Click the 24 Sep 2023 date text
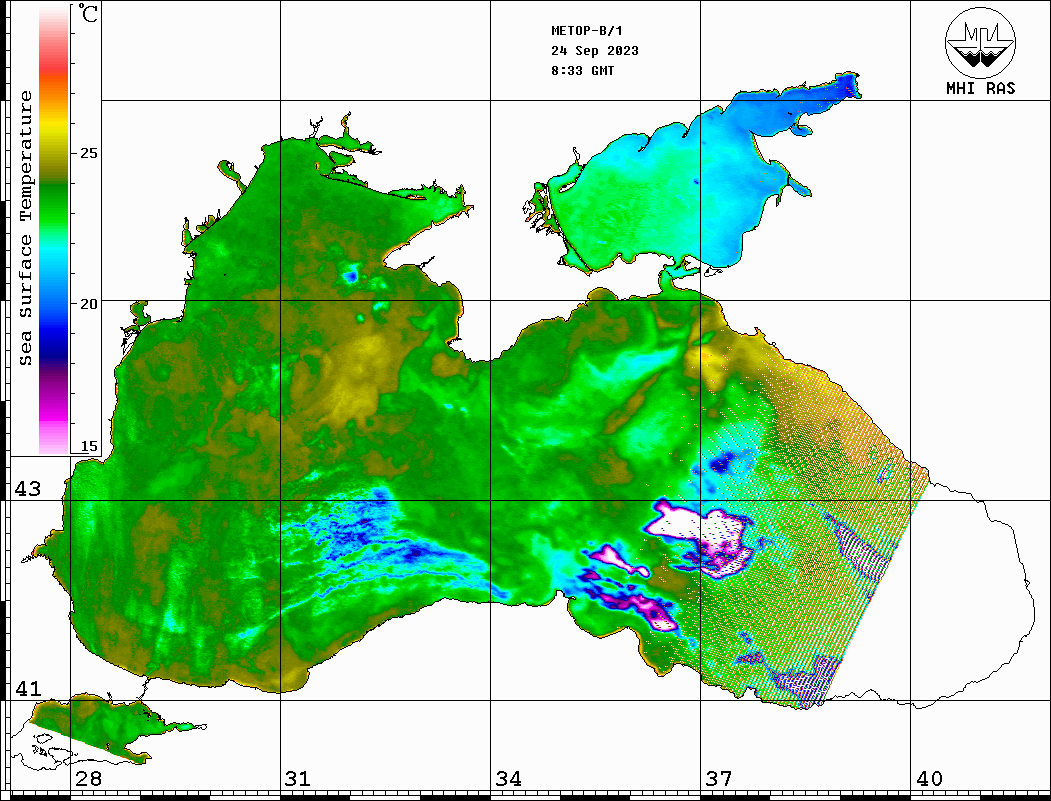The width and height of the screenshot is (1051, 801). tap(594, 51)
